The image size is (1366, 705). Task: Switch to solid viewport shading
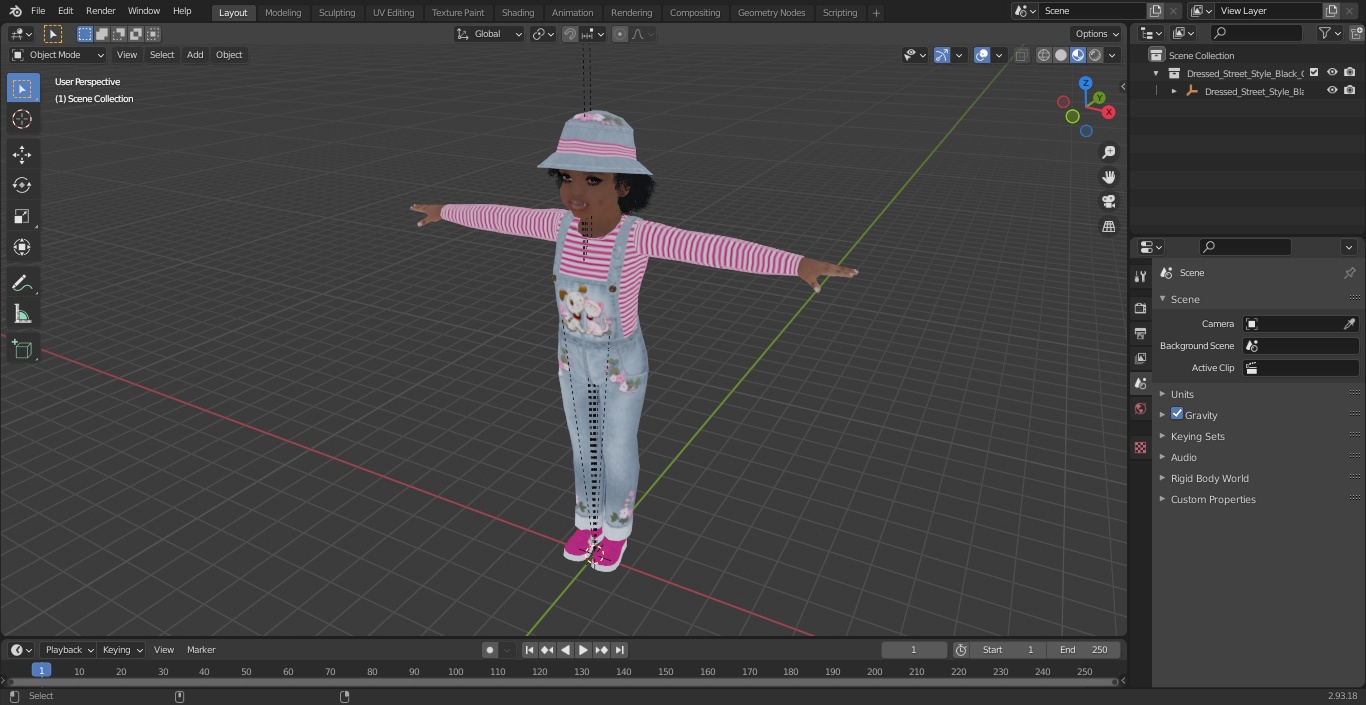(1061, 55)
